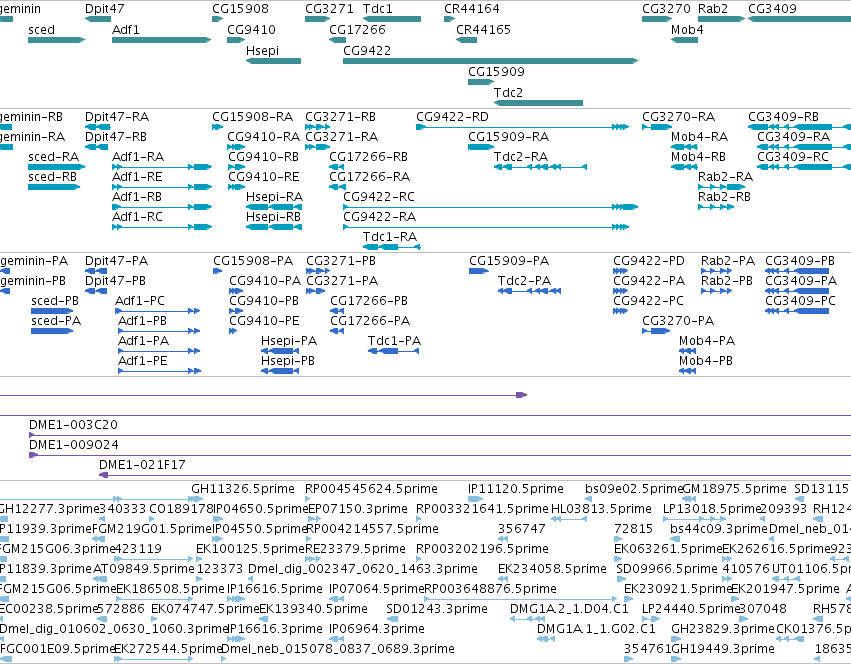Click the Rab2 gene label
The image size is (851, 664).
[x=713, y=9]
